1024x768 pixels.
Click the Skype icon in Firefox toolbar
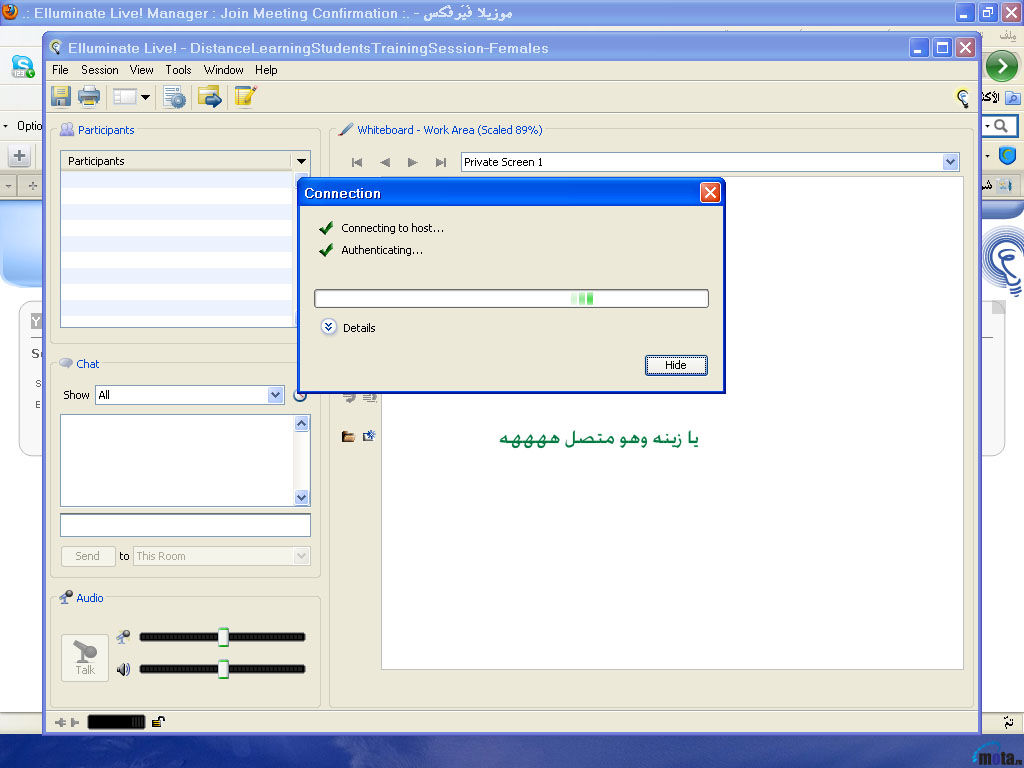click(23, 66)
